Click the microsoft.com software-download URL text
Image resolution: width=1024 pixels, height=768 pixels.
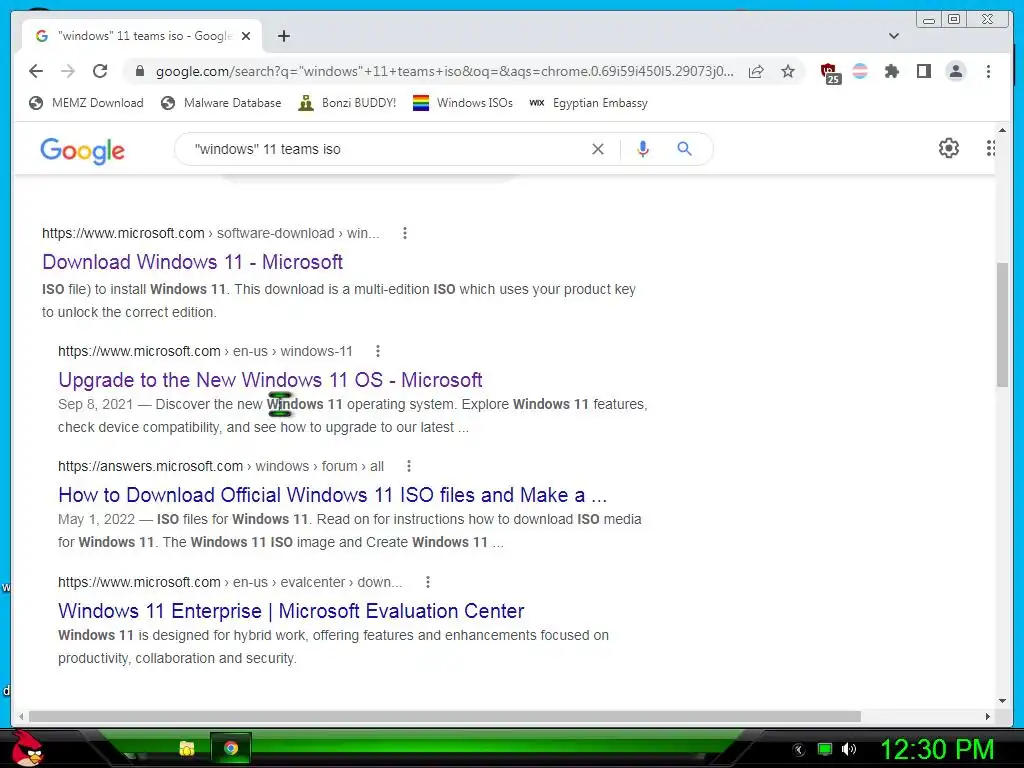click(x=210, y=233)
